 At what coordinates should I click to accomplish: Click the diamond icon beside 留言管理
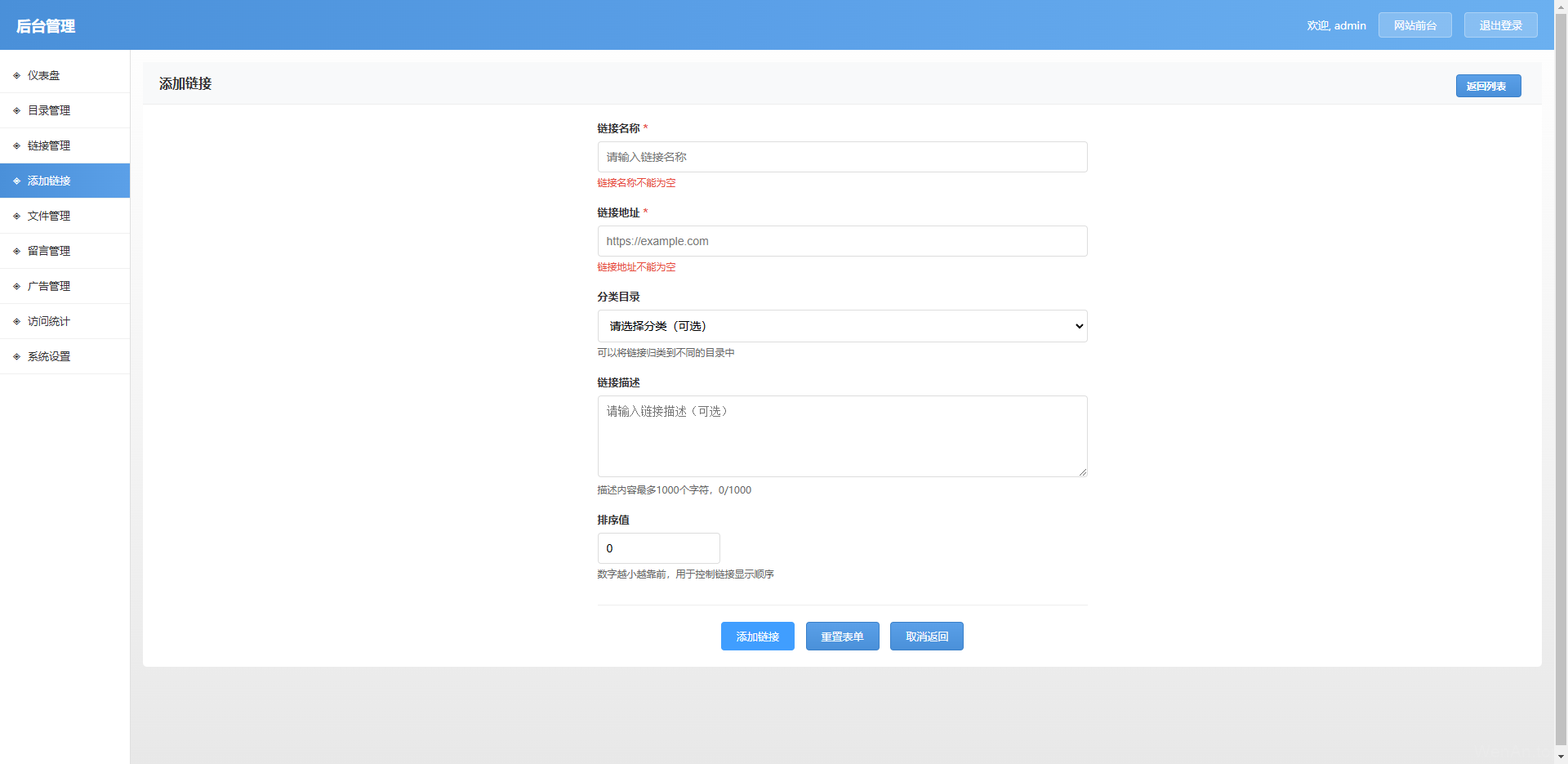click(x=16, y=251)
